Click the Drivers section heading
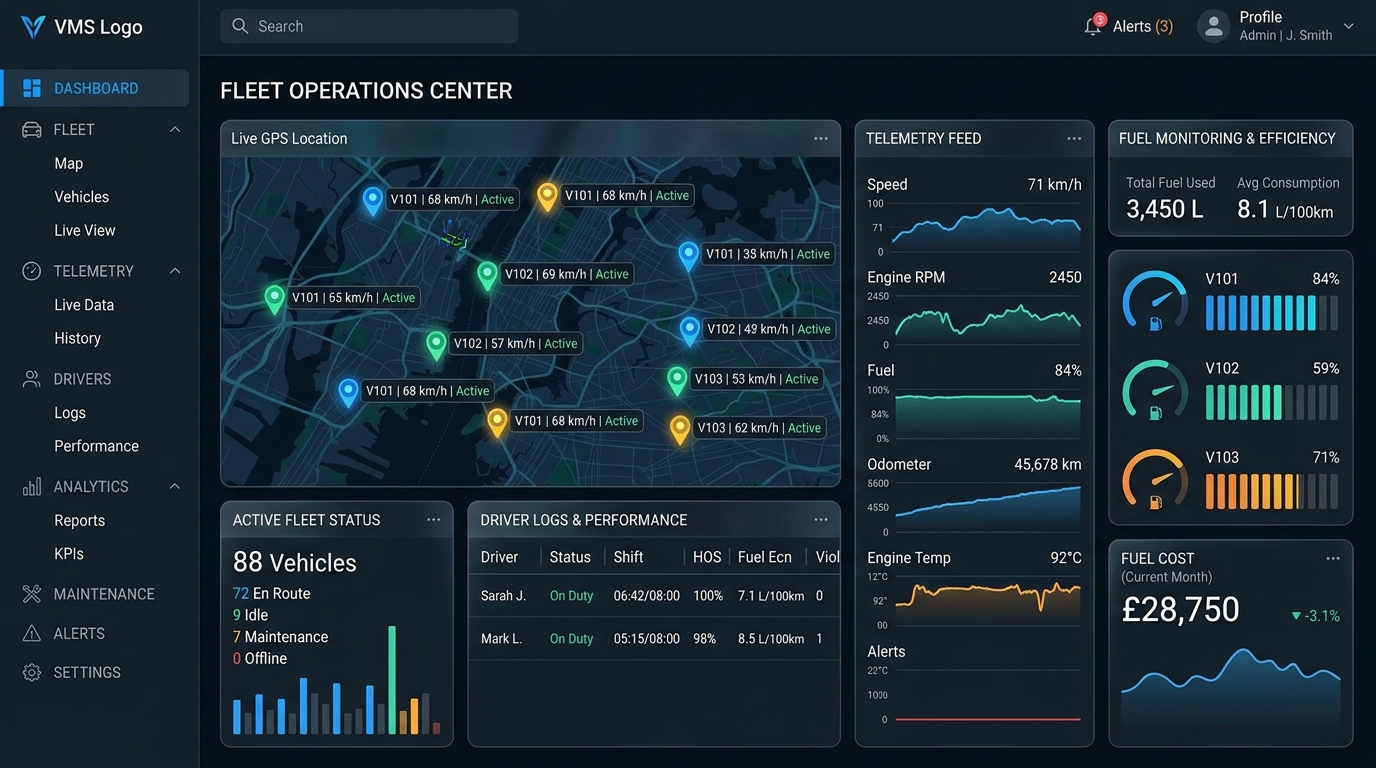 pyautogui.click(x=82, y=379)
